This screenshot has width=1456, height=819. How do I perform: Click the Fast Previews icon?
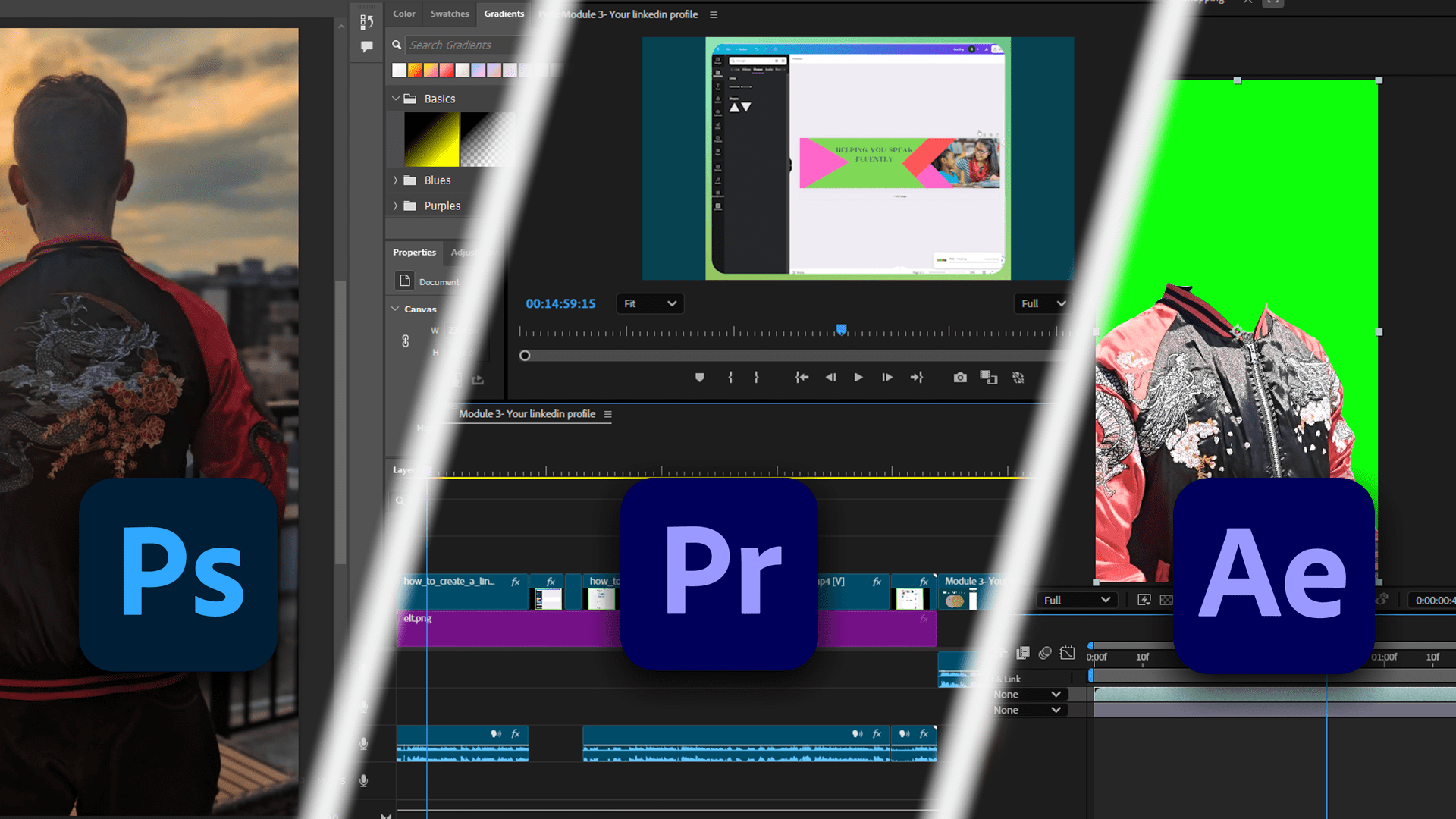pos(1144,600)
